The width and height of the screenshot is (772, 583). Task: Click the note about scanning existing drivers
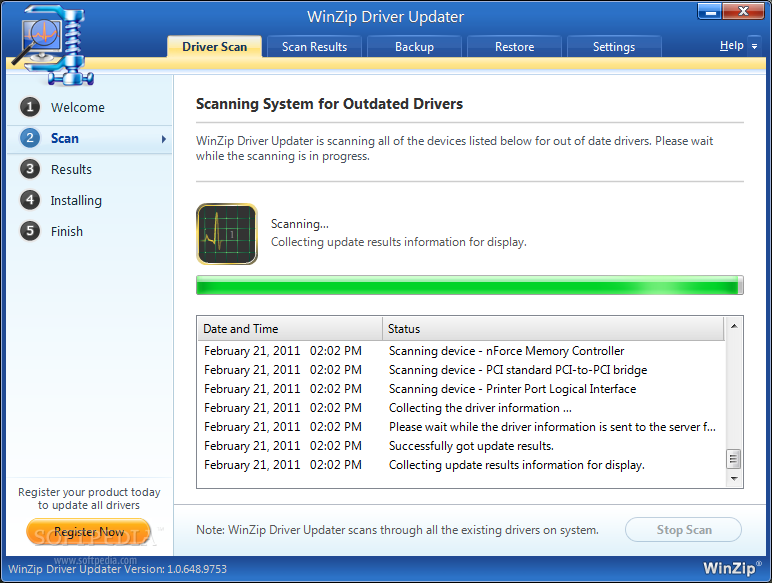tap(397, 530)
